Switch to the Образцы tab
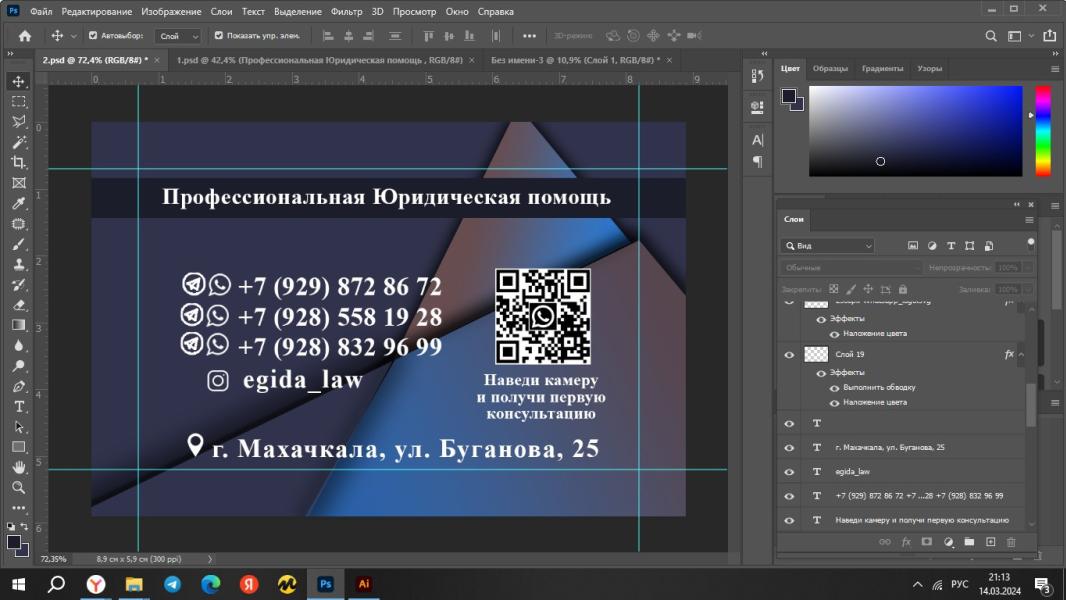This screenshot has width=1066, height=600. coord(830,69)
